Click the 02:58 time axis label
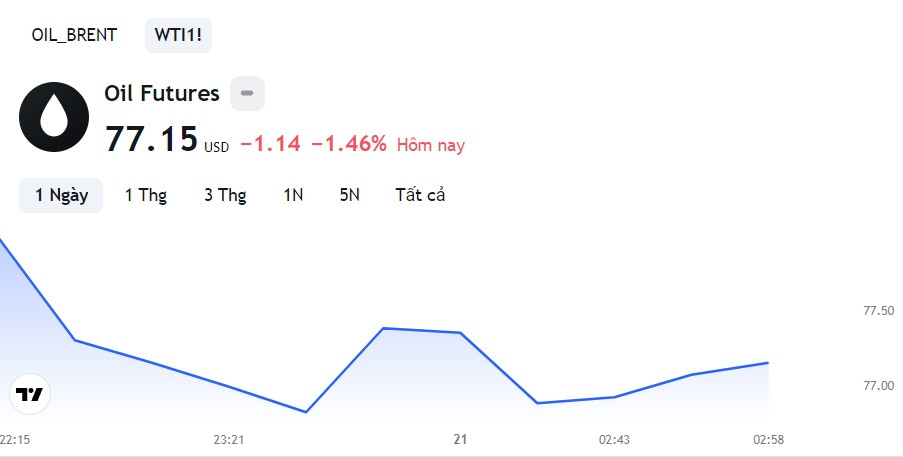This screenshot has height=457, width=903. coord(768,439)
